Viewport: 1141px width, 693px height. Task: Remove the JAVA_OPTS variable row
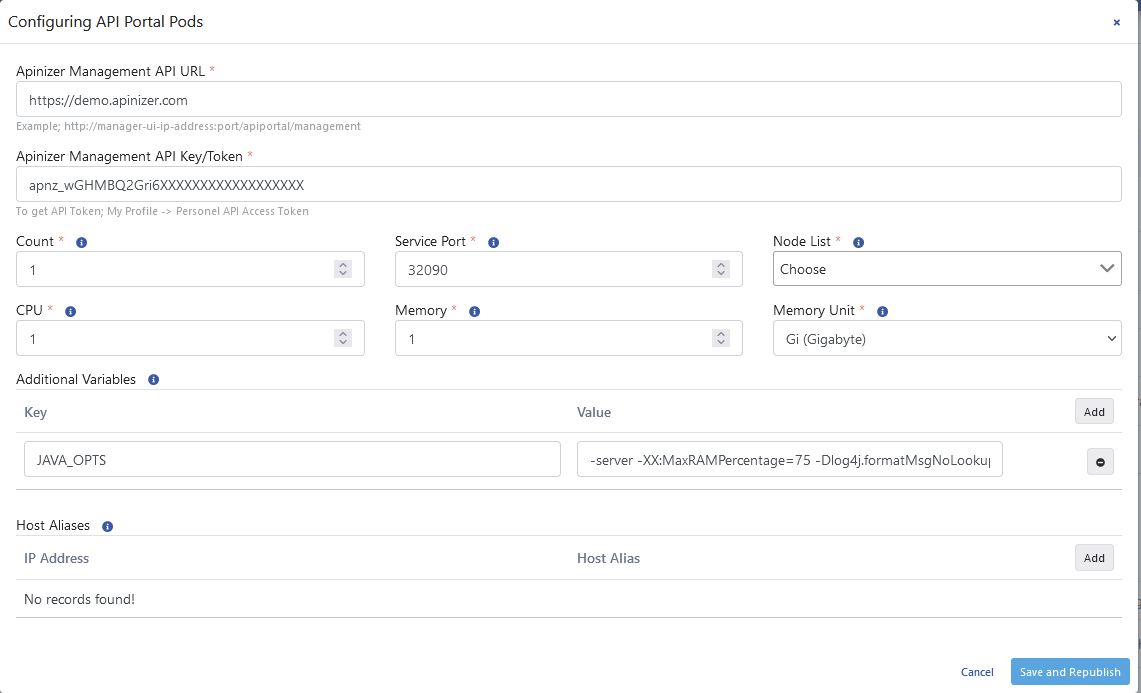coord(1100,461)
